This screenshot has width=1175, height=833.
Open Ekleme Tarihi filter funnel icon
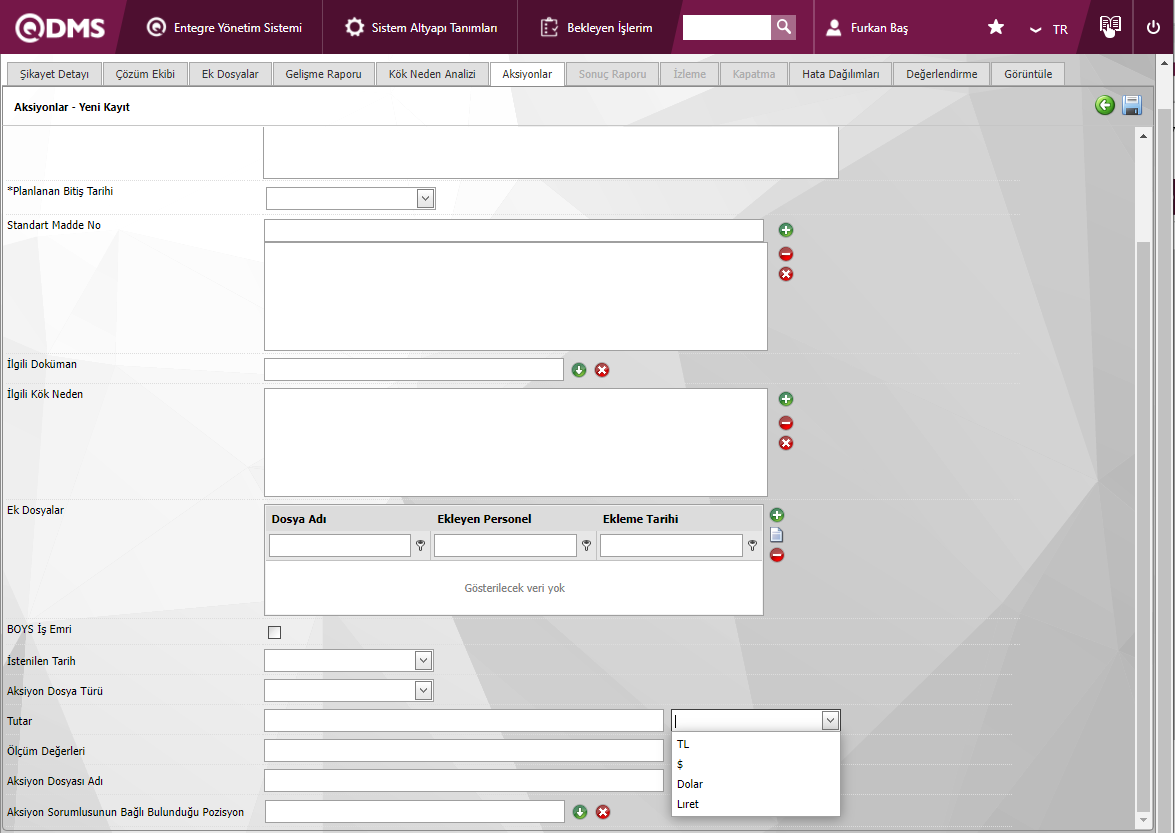[x=752, y=546]
